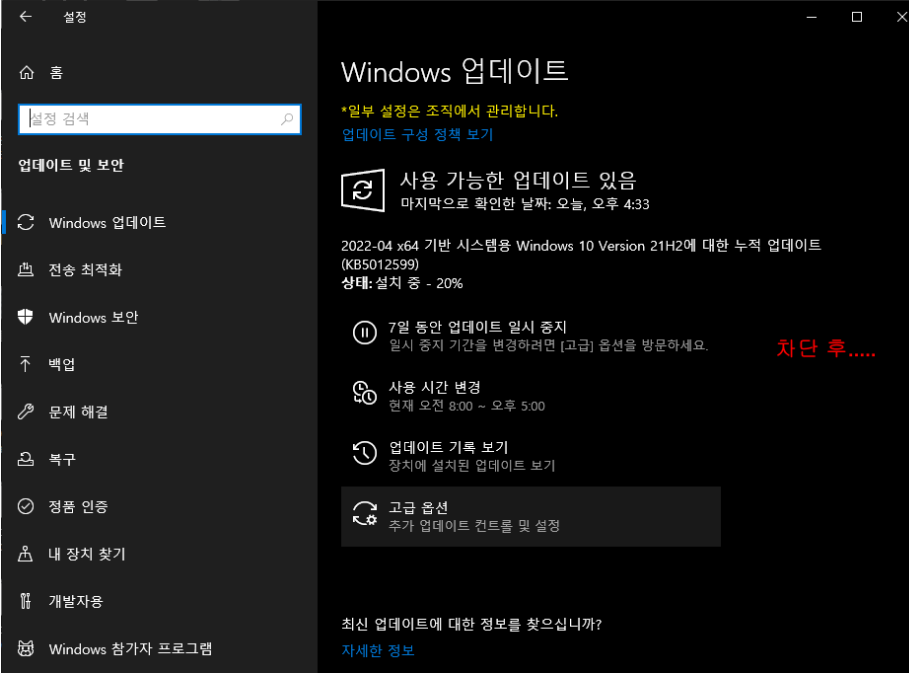Image resolution: width=909 pixels, height=673 pixels.
Task: Click the Windows 보안 shield icon
Action: [26, 317]
